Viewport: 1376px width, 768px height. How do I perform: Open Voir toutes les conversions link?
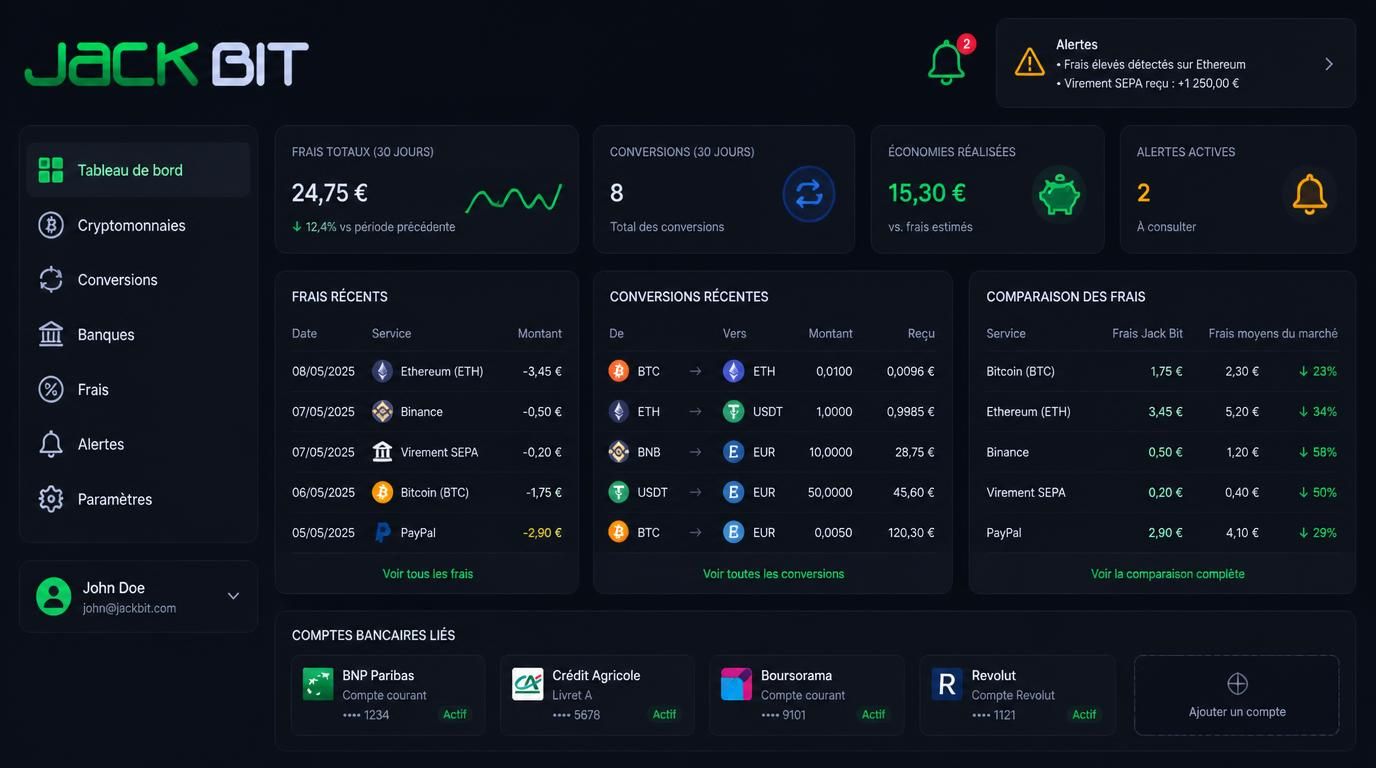[x=773, y=574]
